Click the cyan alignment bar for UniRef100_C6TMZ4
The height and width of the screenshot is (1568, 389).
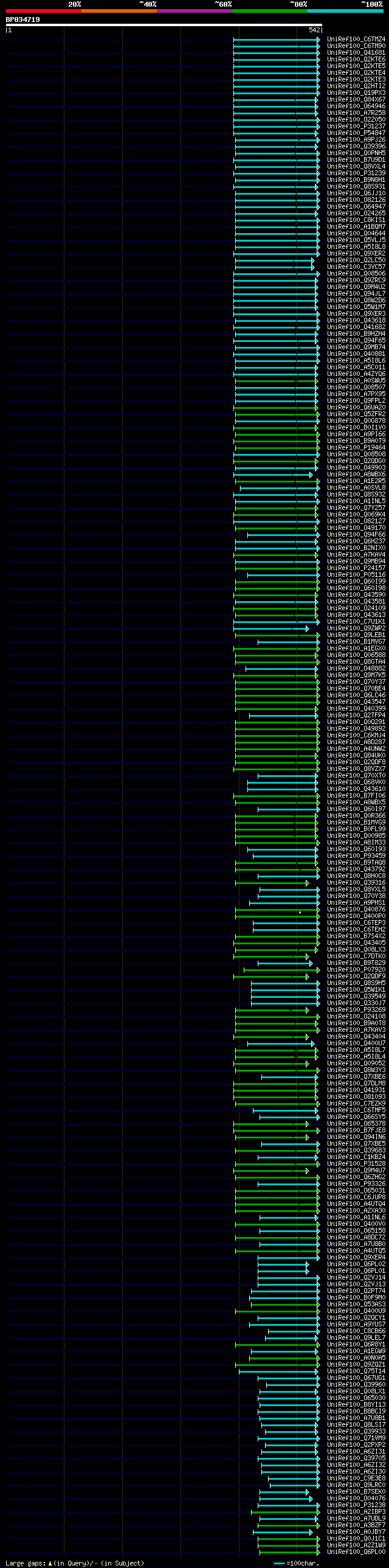tap(277, 40)
